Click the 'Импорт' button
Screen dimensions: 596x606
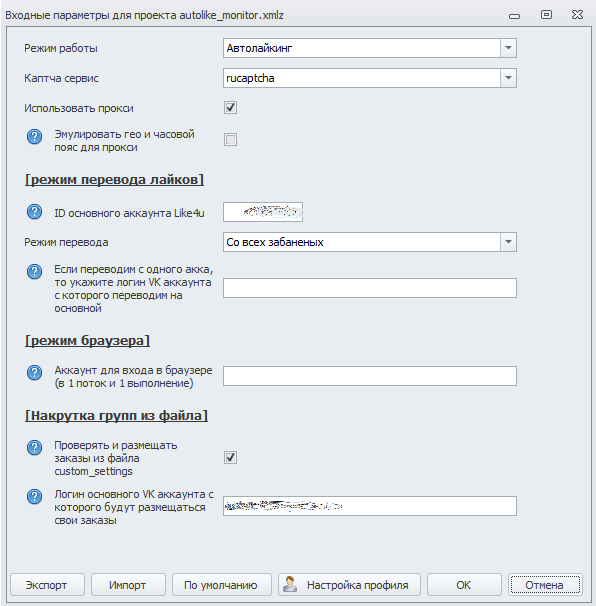pos(128,585)
